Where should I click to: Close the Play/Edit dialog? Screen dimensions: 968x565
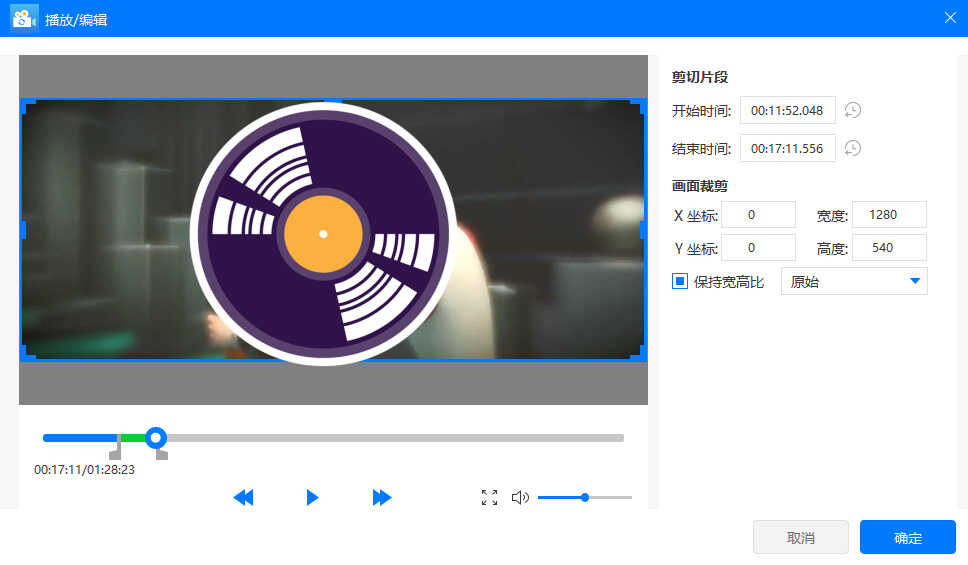point(950,18)
